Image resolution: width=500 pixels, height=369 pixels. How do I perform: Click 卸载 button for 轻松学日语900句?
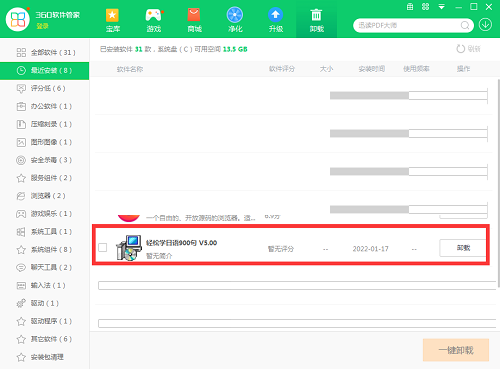463,248
